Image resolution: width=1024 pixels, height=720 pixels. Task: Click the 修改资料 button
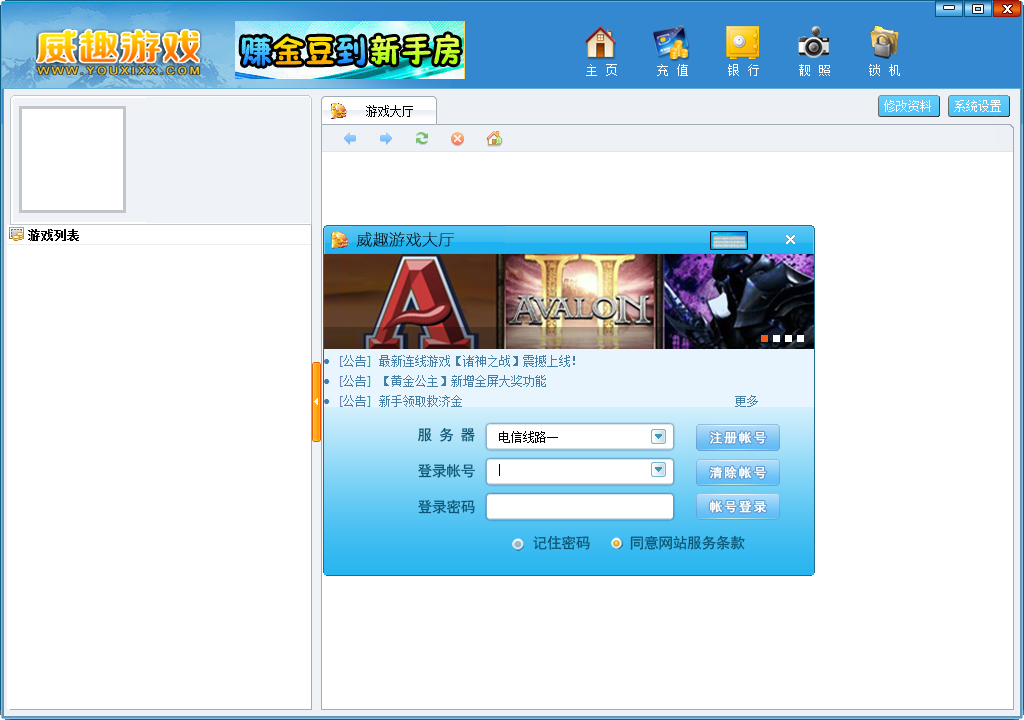[908, 106]
